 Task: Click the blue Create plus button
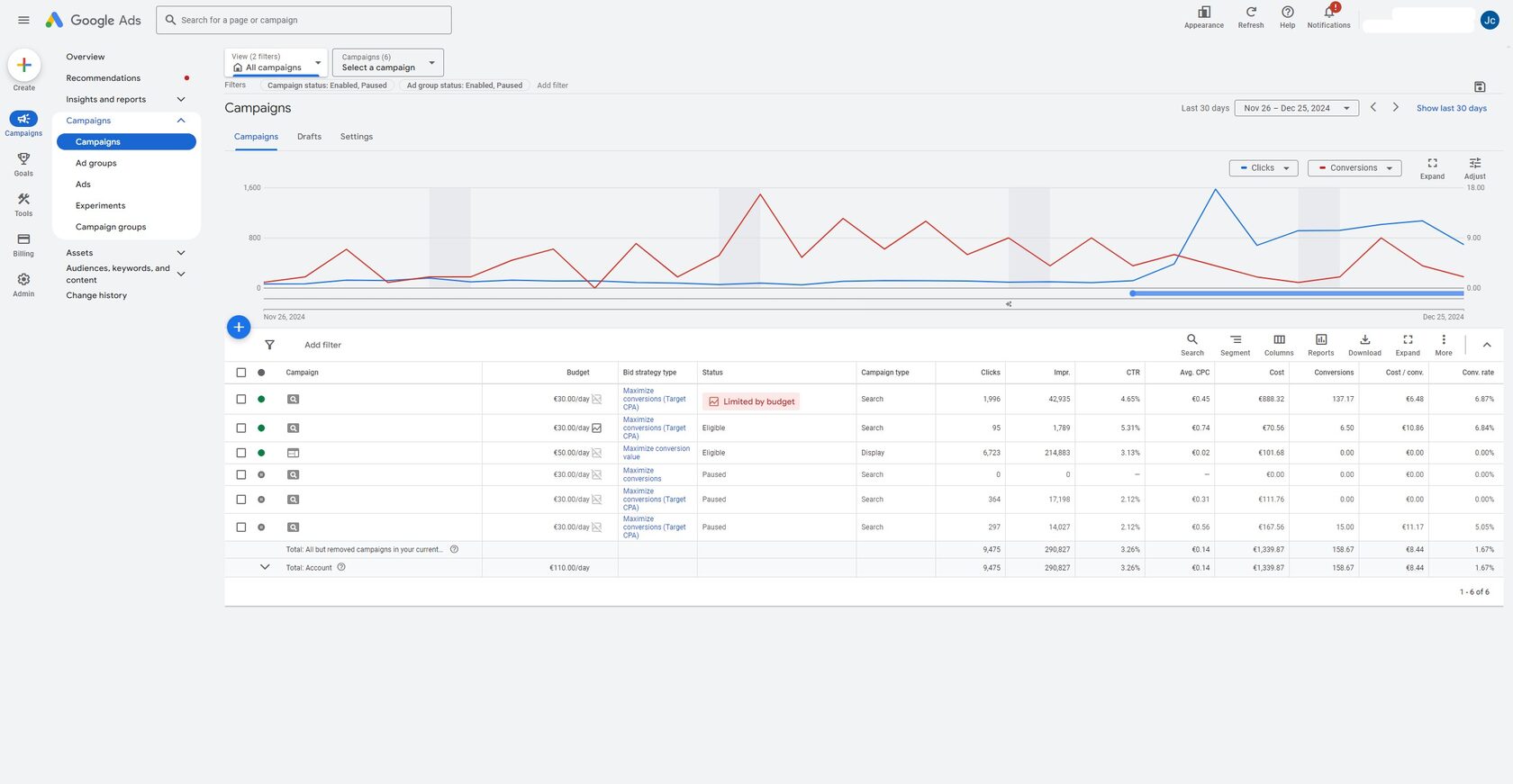[24, 65]
